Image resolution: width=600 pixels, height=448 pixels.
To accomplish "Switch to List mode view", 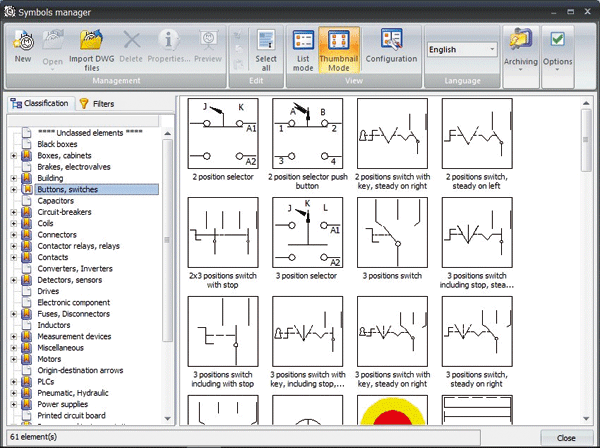I will pyautogui.click(x=303, y=50).
